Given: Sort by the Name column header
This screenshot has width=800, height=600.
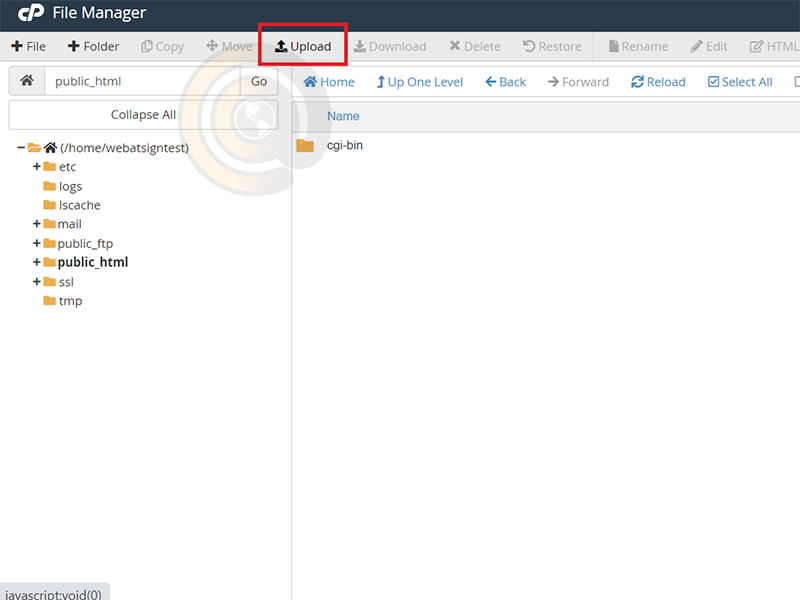Looking at the screenshot, I should [343, 116].
